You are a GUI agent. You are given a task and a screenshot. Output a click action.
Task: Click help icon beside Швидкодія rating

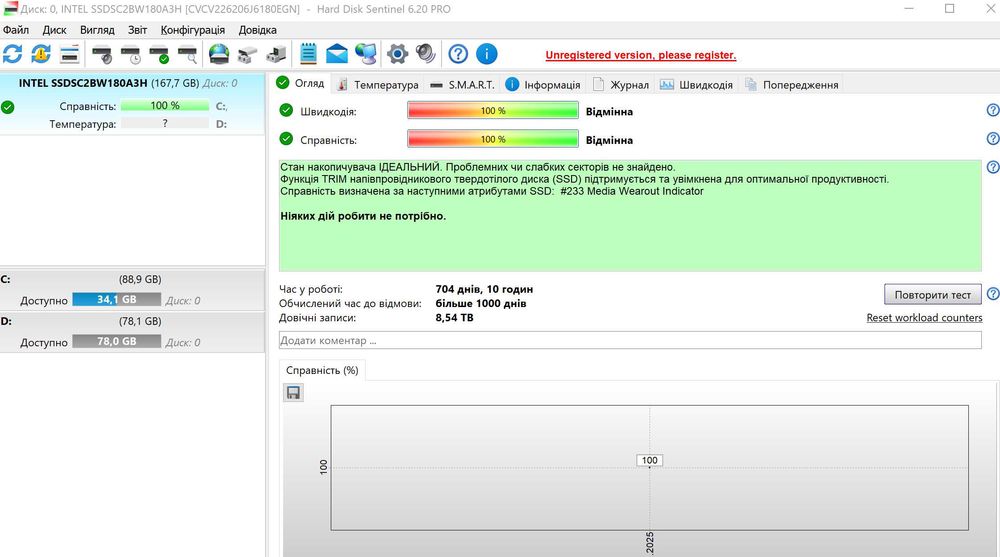(x=993, y=110)
